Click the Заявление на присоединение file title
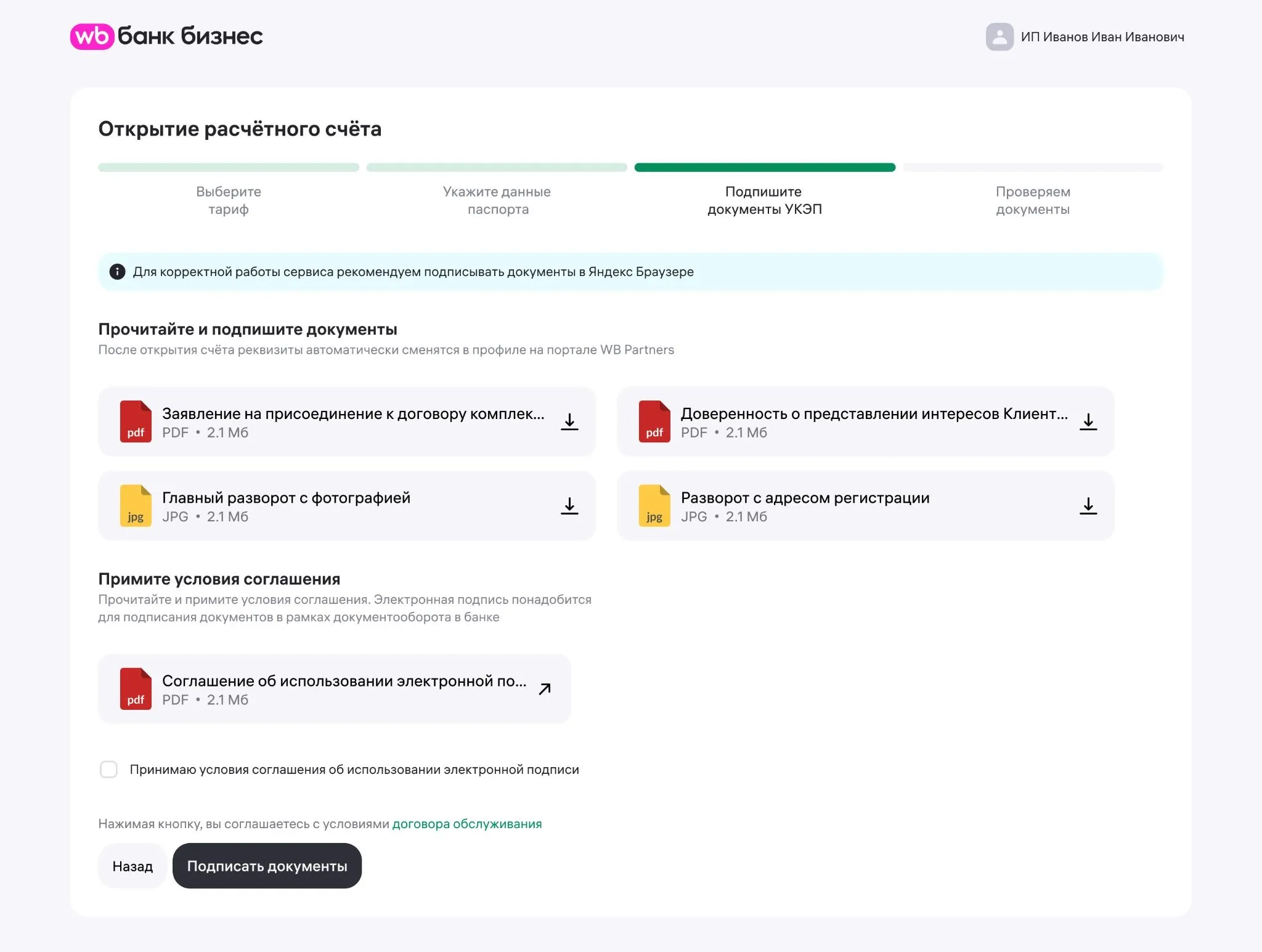1262x952 pixels. pos(353,413)
